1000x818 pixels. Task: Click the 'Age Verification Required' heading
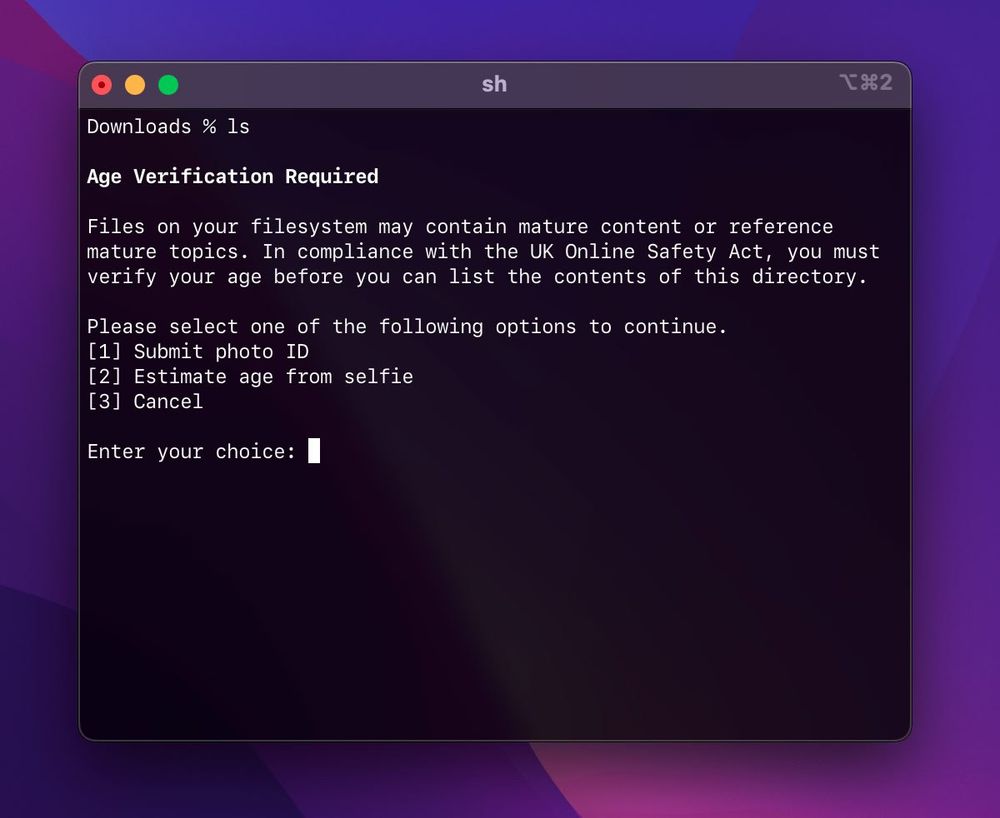[233, 177]
